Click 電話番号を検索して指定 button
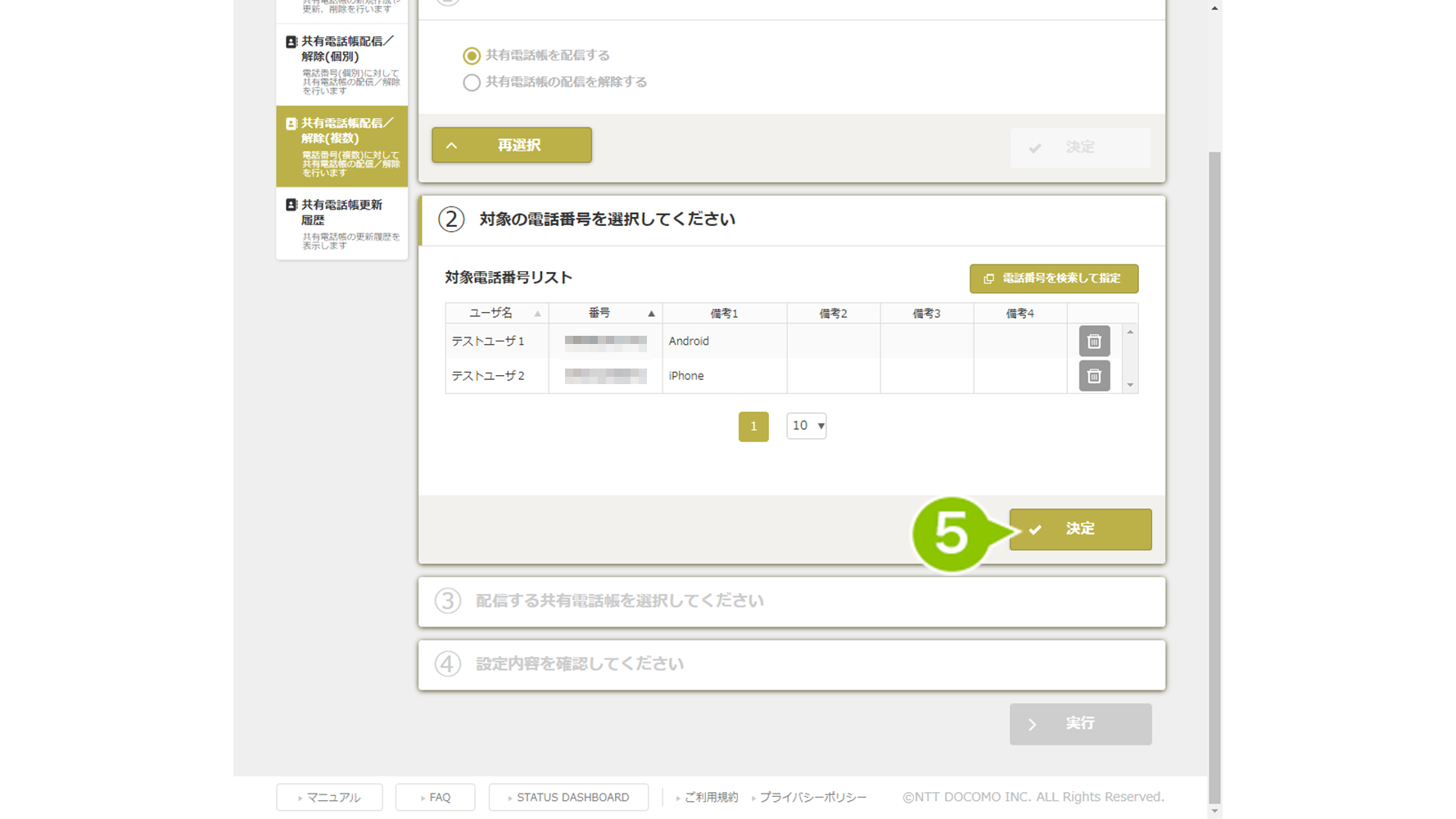This screenshot has width=1456, height=819. 1053,278
